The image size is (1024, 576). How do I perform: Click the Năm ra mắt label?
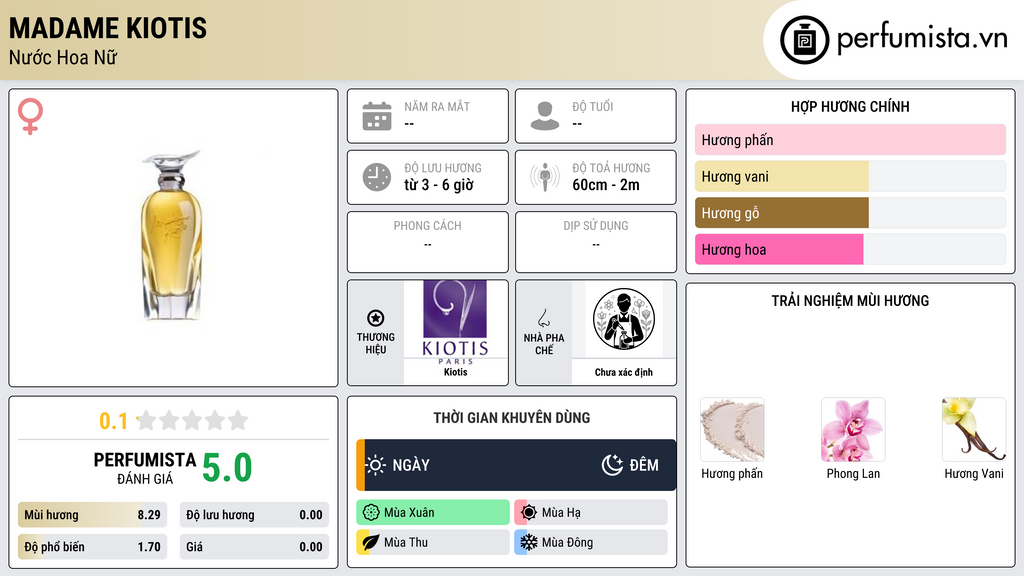tap(437, 106)
